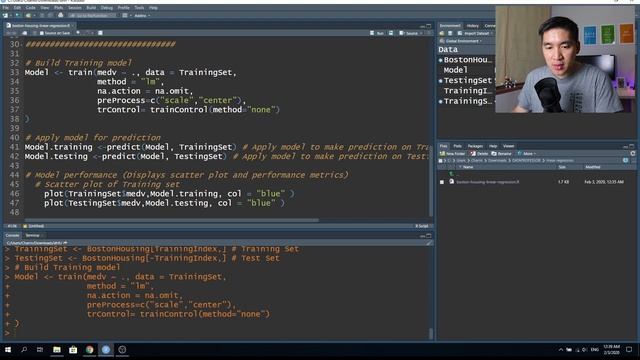Image resolution: width=640 pixels, height=360 pixels.
Task: Toggle the Source on Save checkbox
Action: point(42,33)
